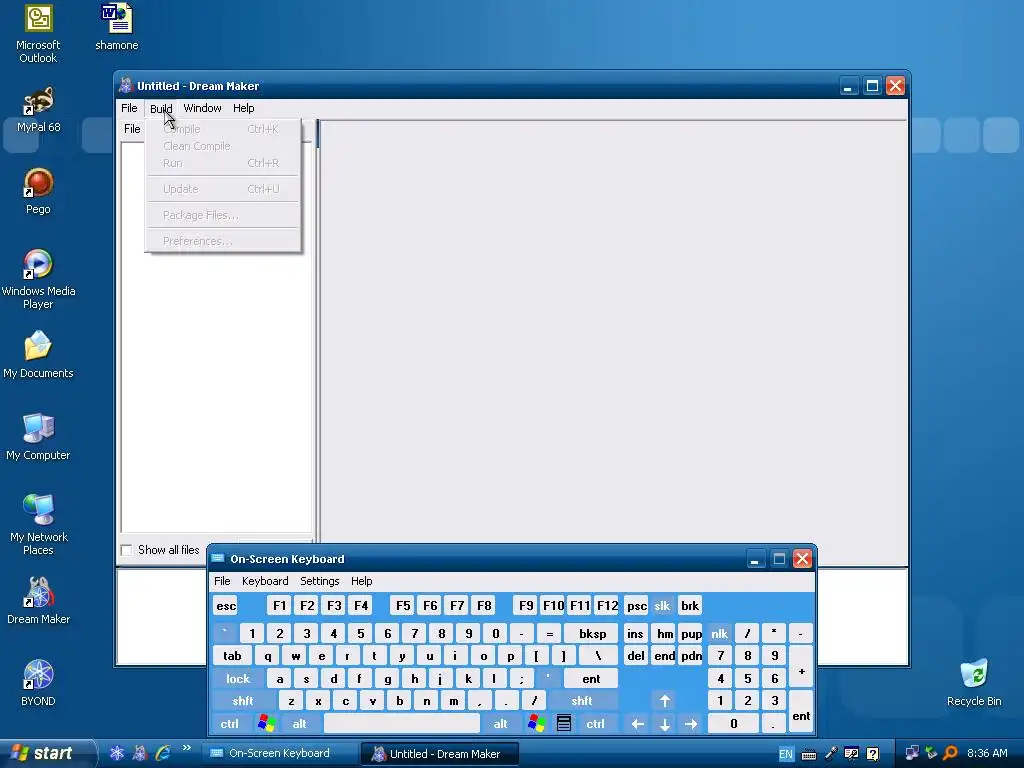Toggle the left alt key
The height and width of the screenshot is (768, 1024).
pyautogui.click(x=300, y=724)
